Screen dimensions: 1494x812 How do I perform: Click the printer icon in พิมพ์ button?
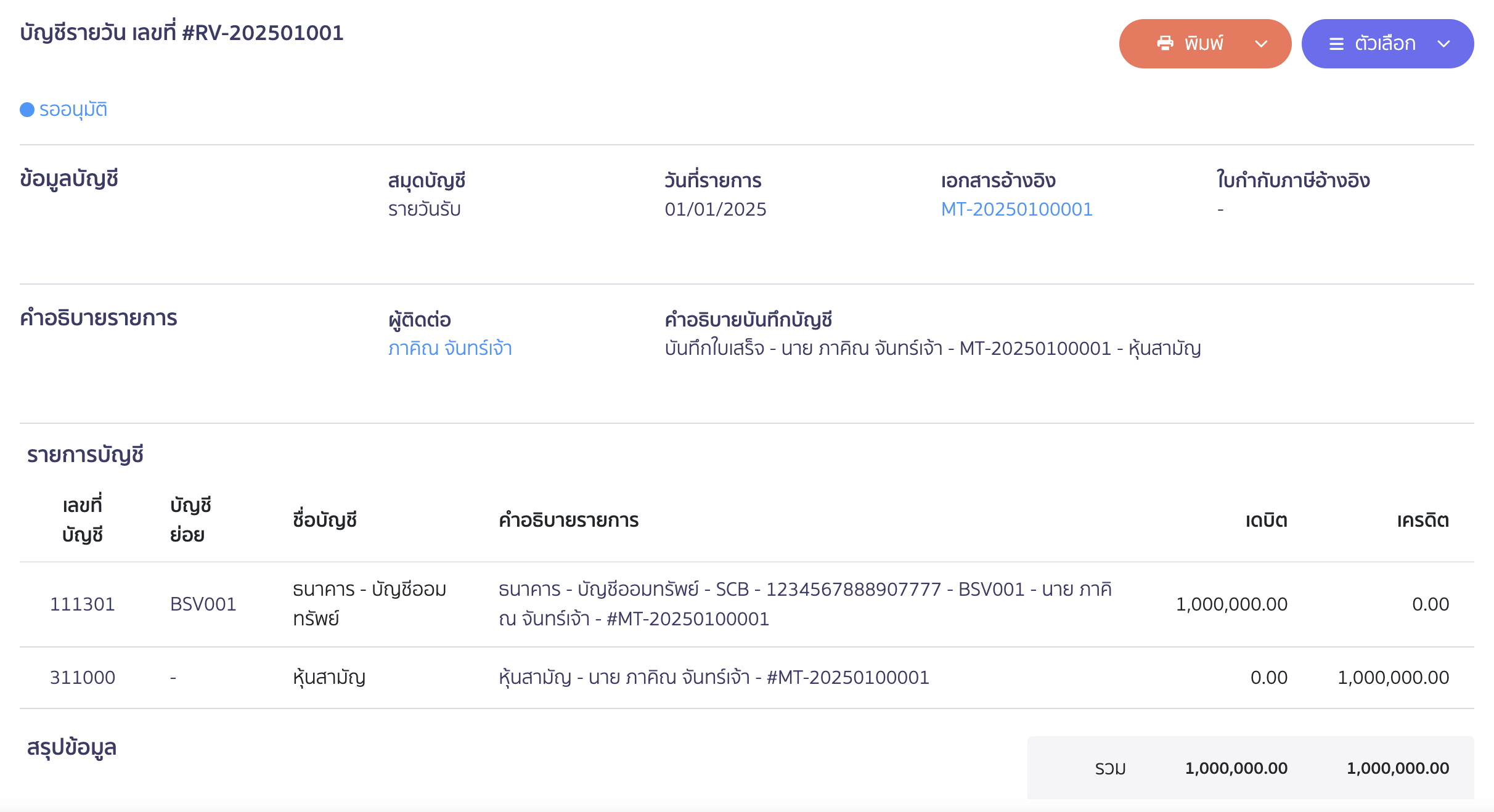(x=1165, y=43)
